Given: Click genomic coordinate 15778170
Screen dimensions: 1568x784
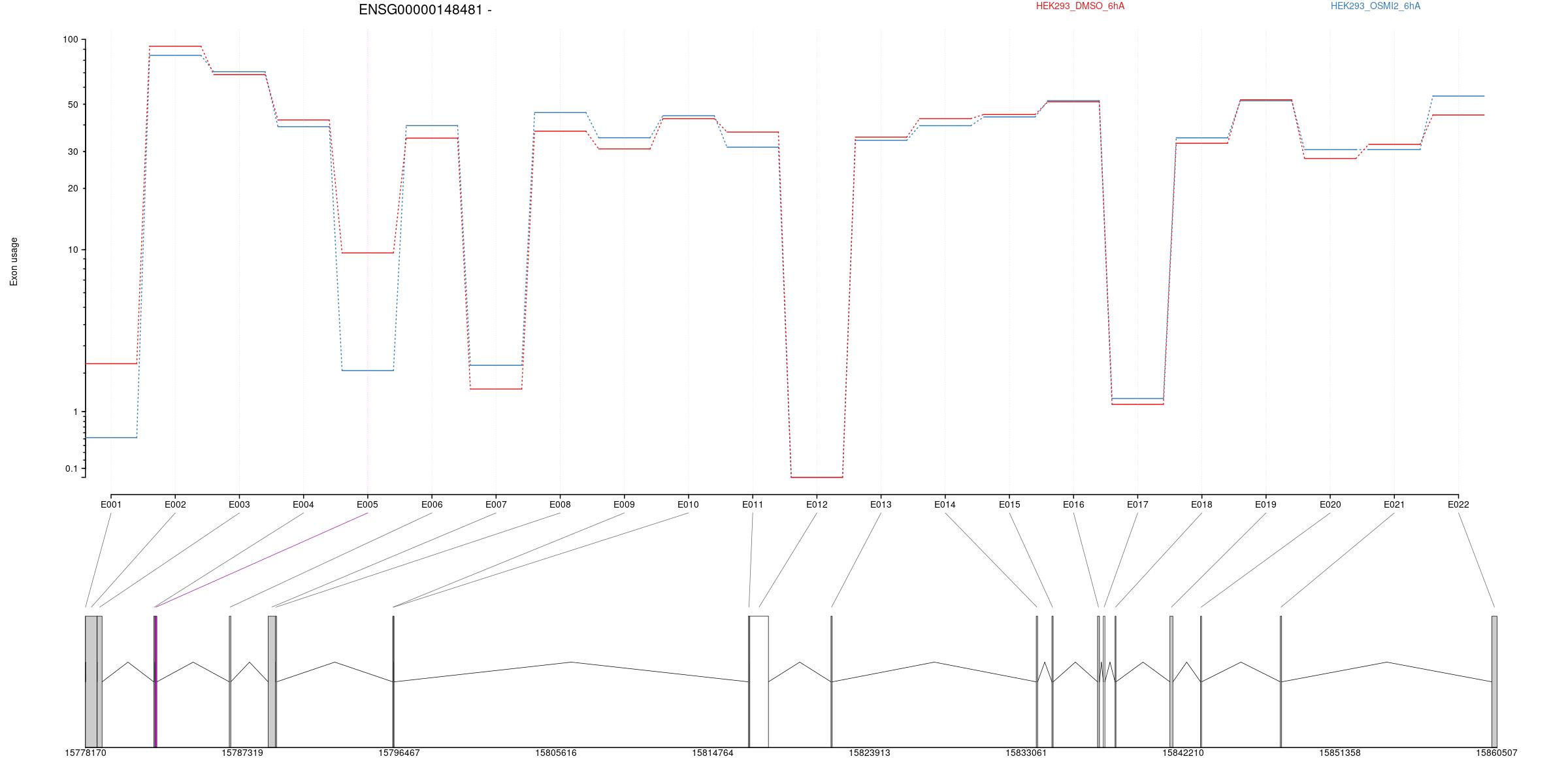Looking at the screenshot, I should coord(86,753).
